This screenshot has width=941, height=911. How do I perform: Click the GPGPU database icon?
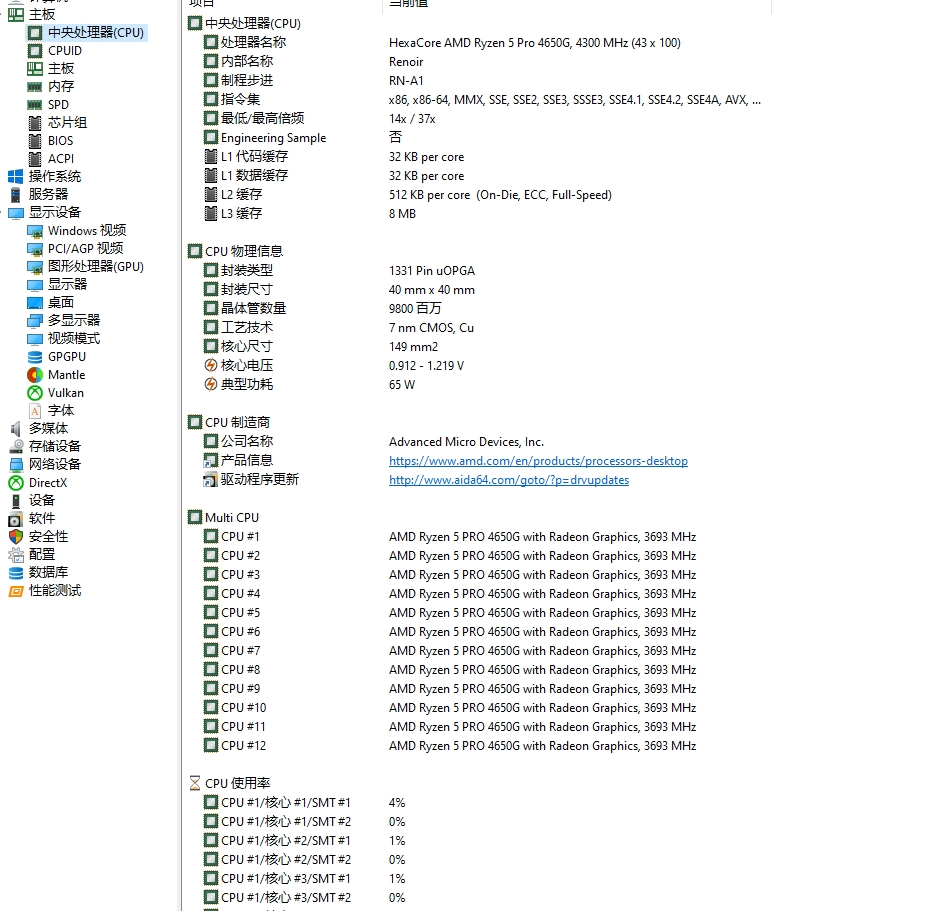pos(35,357)
